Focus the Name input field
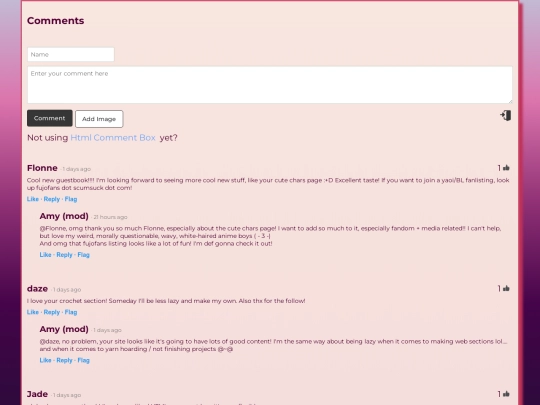The image size is (540, 405). pyautogui.click(x=71, y=54)
